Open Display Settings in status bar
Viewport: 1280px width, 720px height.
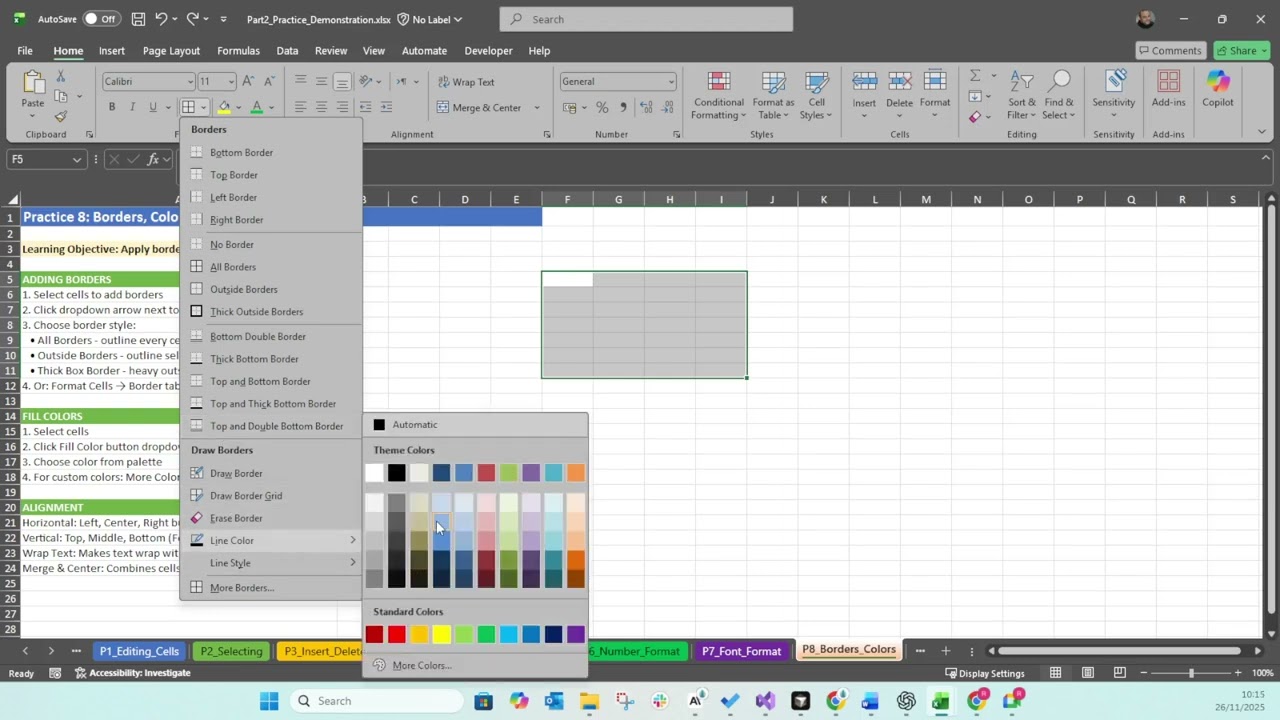pos(985,673)
